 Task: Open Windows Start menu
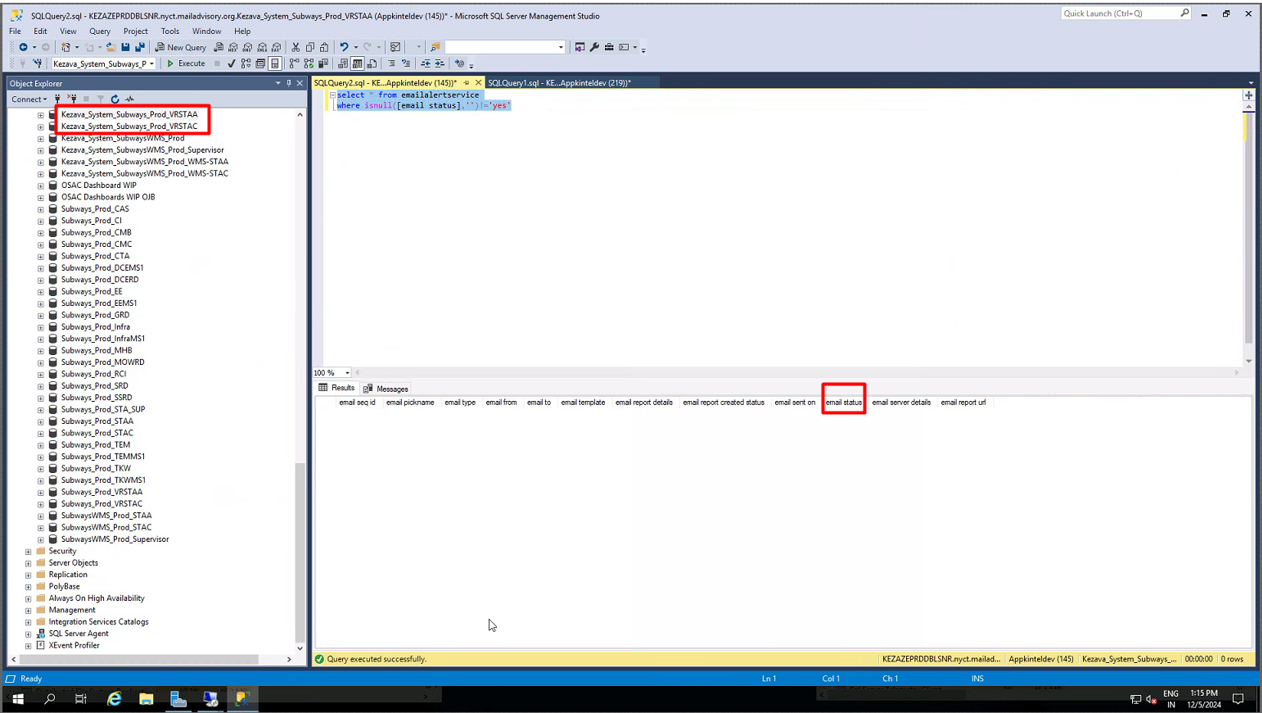click(x=17, y=699)
